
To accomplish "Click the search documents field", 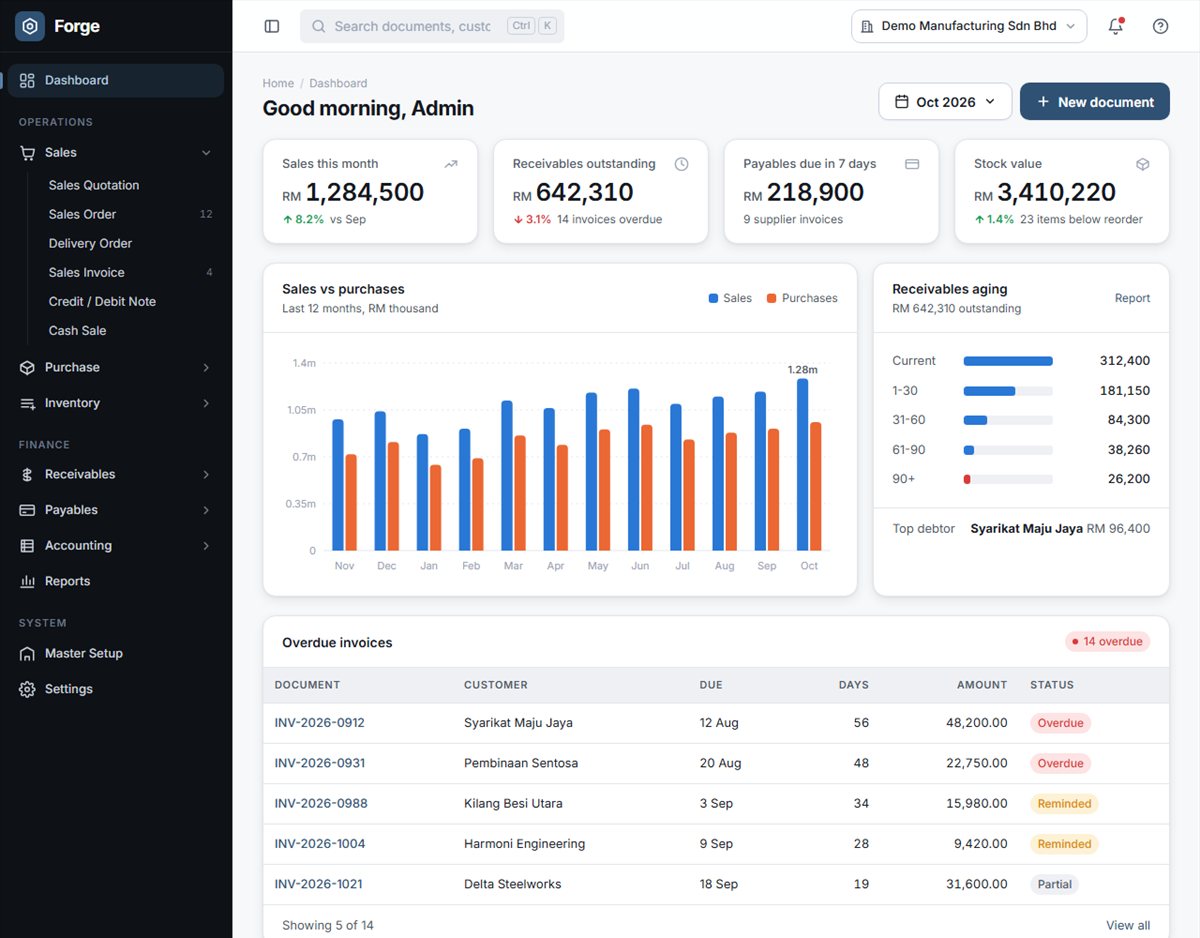I will (x=432, y=26).
